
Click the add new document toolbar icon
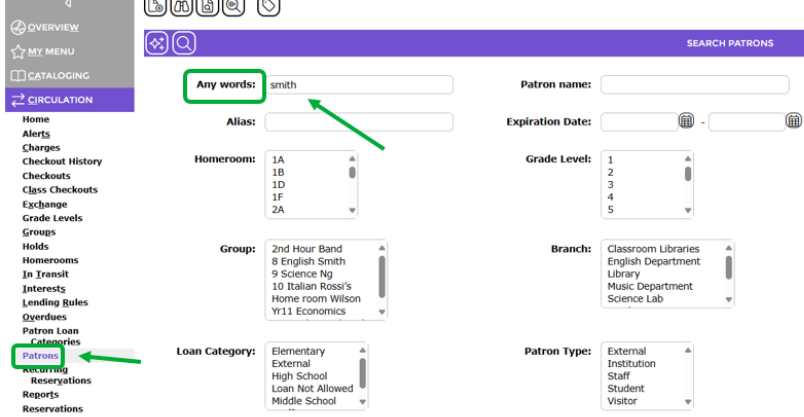tap(155, 7)
